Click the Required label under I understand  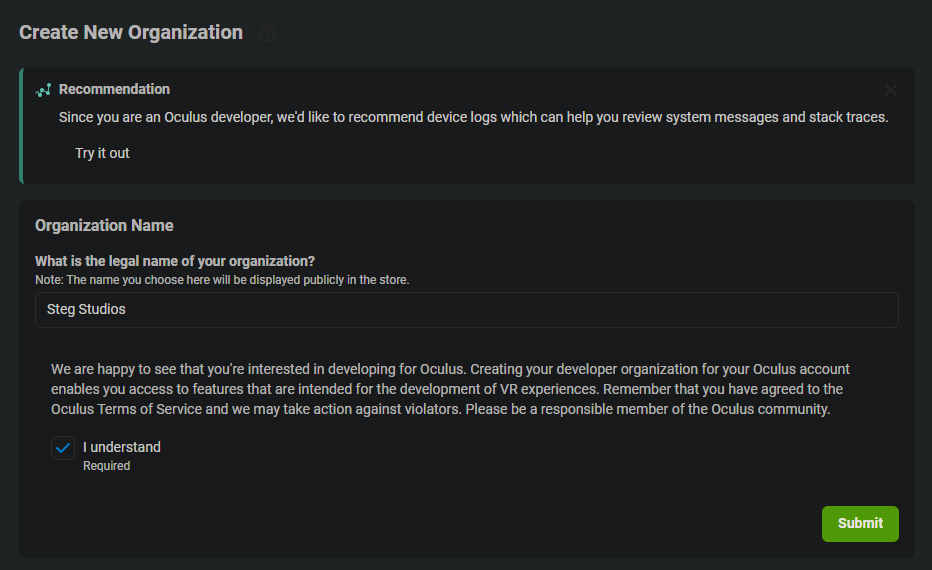106,466
